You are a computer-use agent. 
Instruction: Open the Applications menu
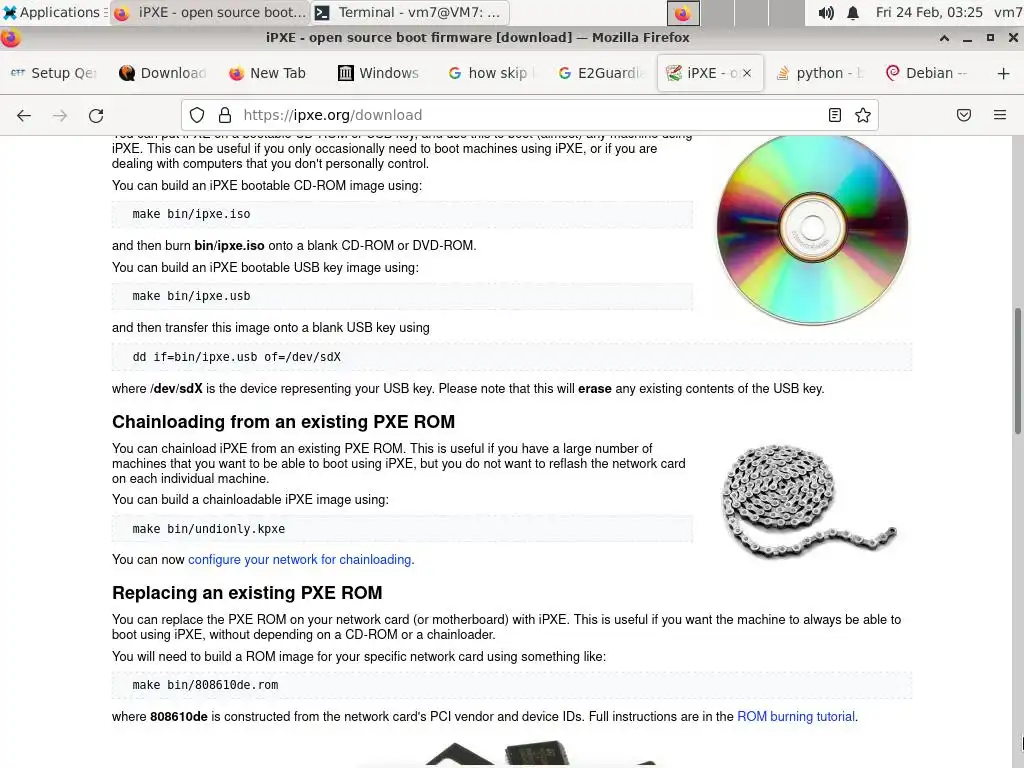click(54, 12)
